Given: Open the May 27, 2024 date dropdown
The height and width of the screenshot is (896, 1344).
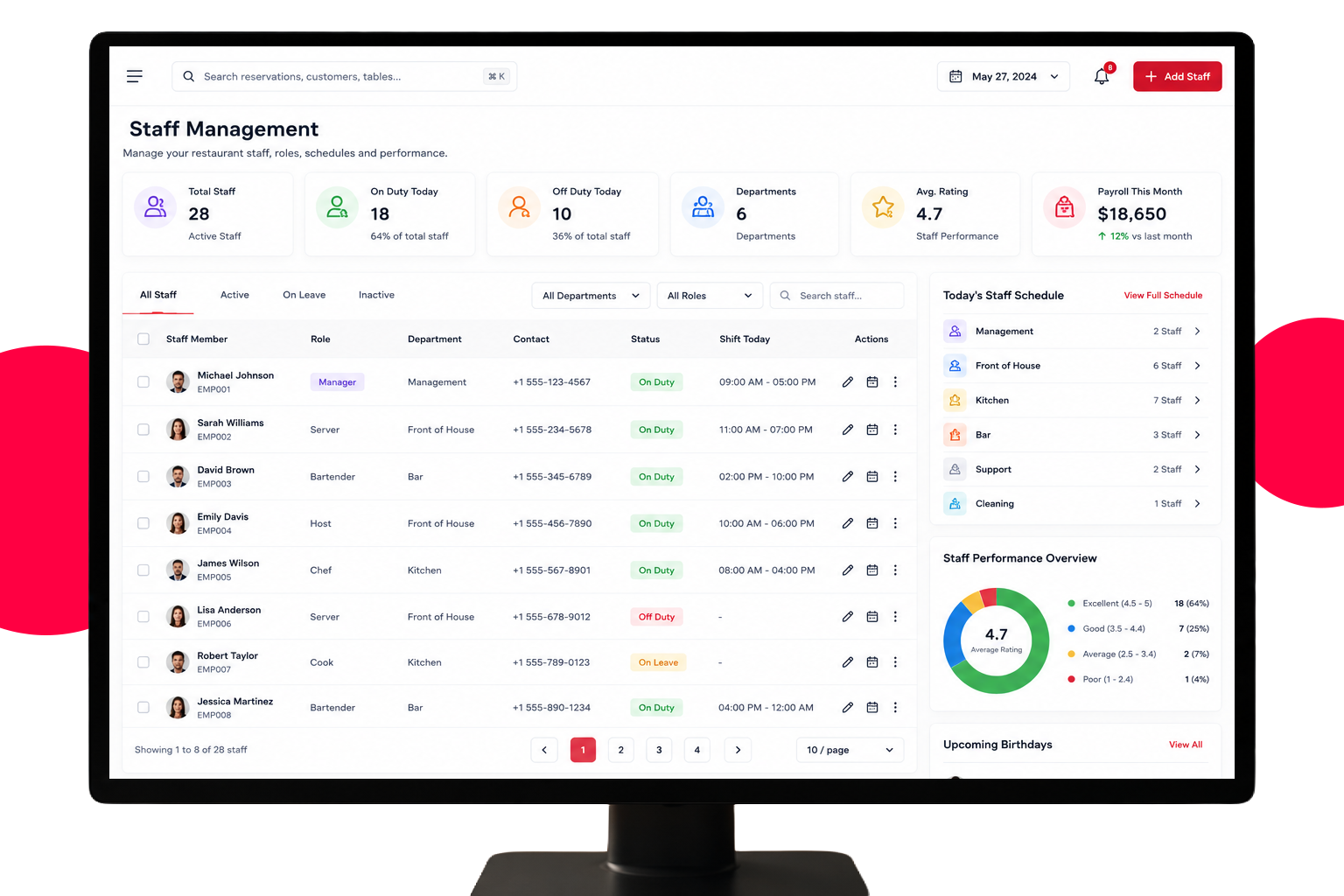Looking at the screenshot, I should 1004,76.
